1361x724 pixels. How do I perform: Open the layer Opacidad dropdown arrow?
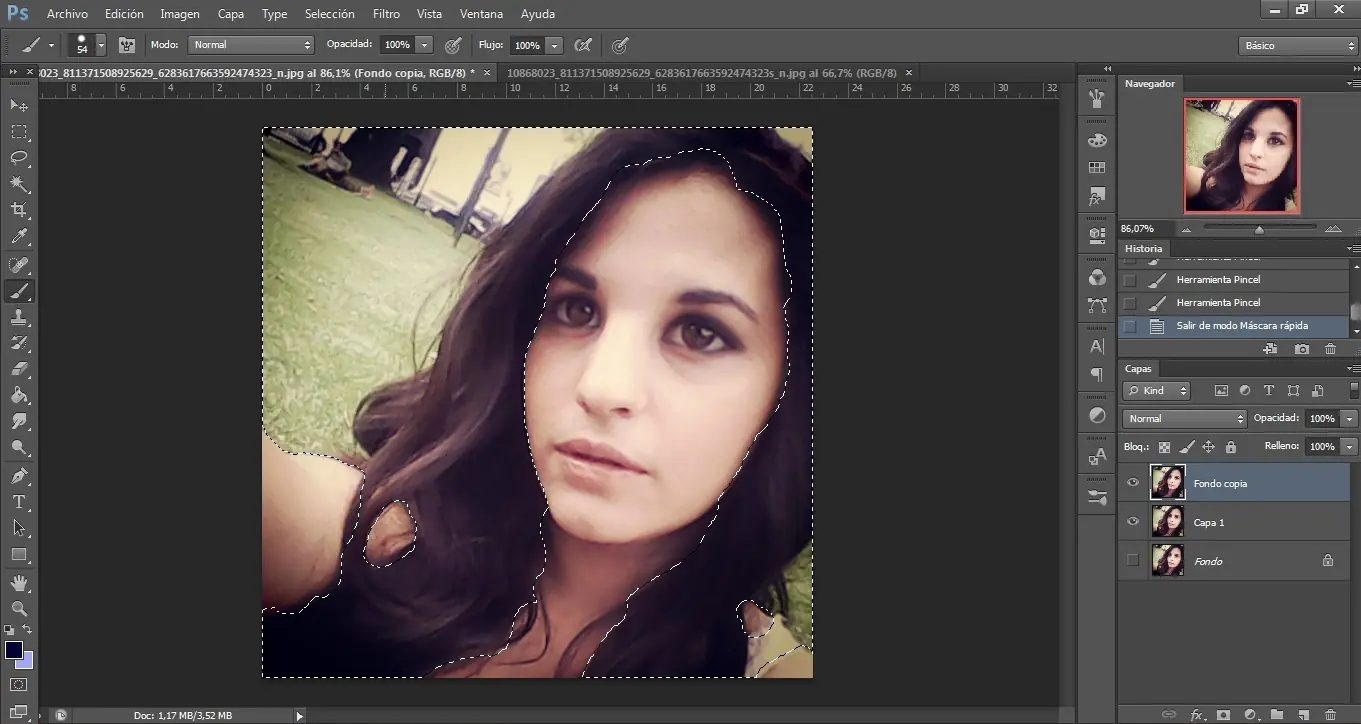click(x=1350, y=419)
